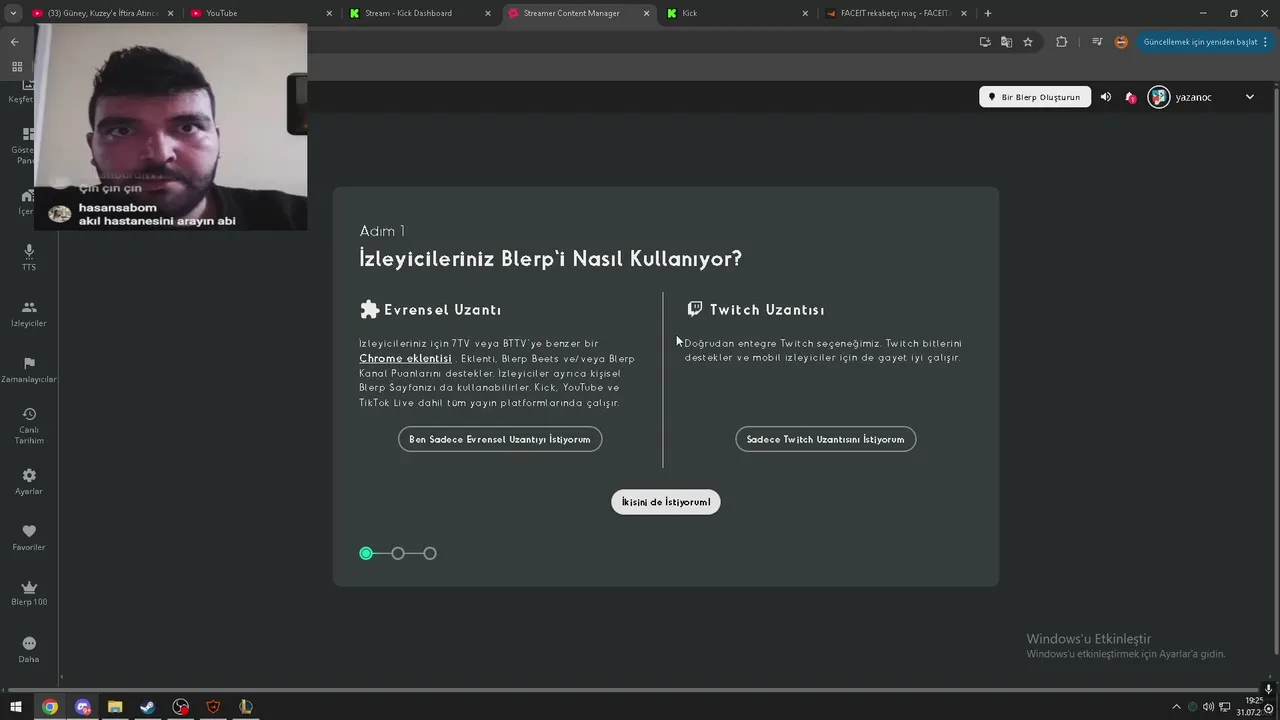
Task: Click Güncellemek için yeniden başlat button
Action: [x=1200, y=42]
